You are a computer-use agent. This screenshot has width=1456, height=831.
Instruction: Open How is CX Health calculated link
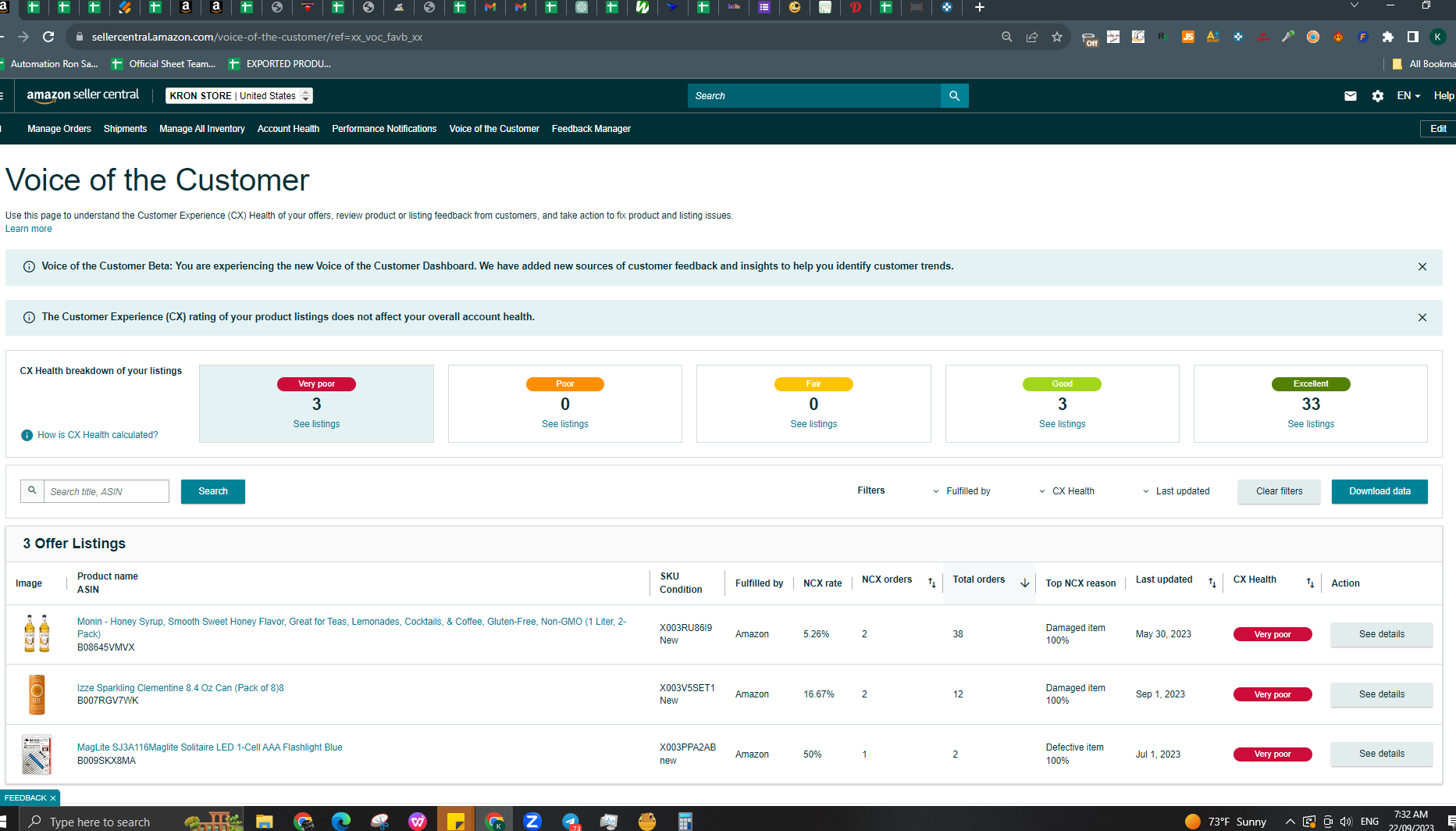point(98,435)
